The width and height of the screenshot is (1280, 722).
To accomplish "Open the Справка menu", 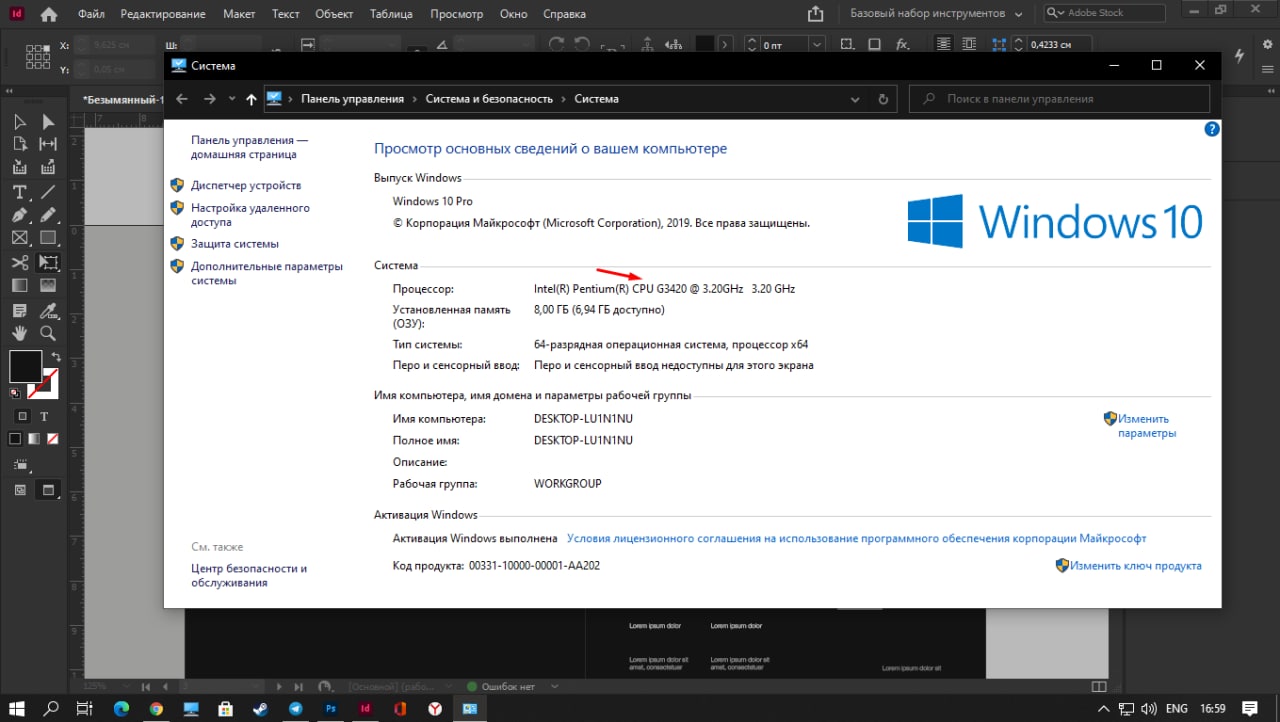I will 565,15.
